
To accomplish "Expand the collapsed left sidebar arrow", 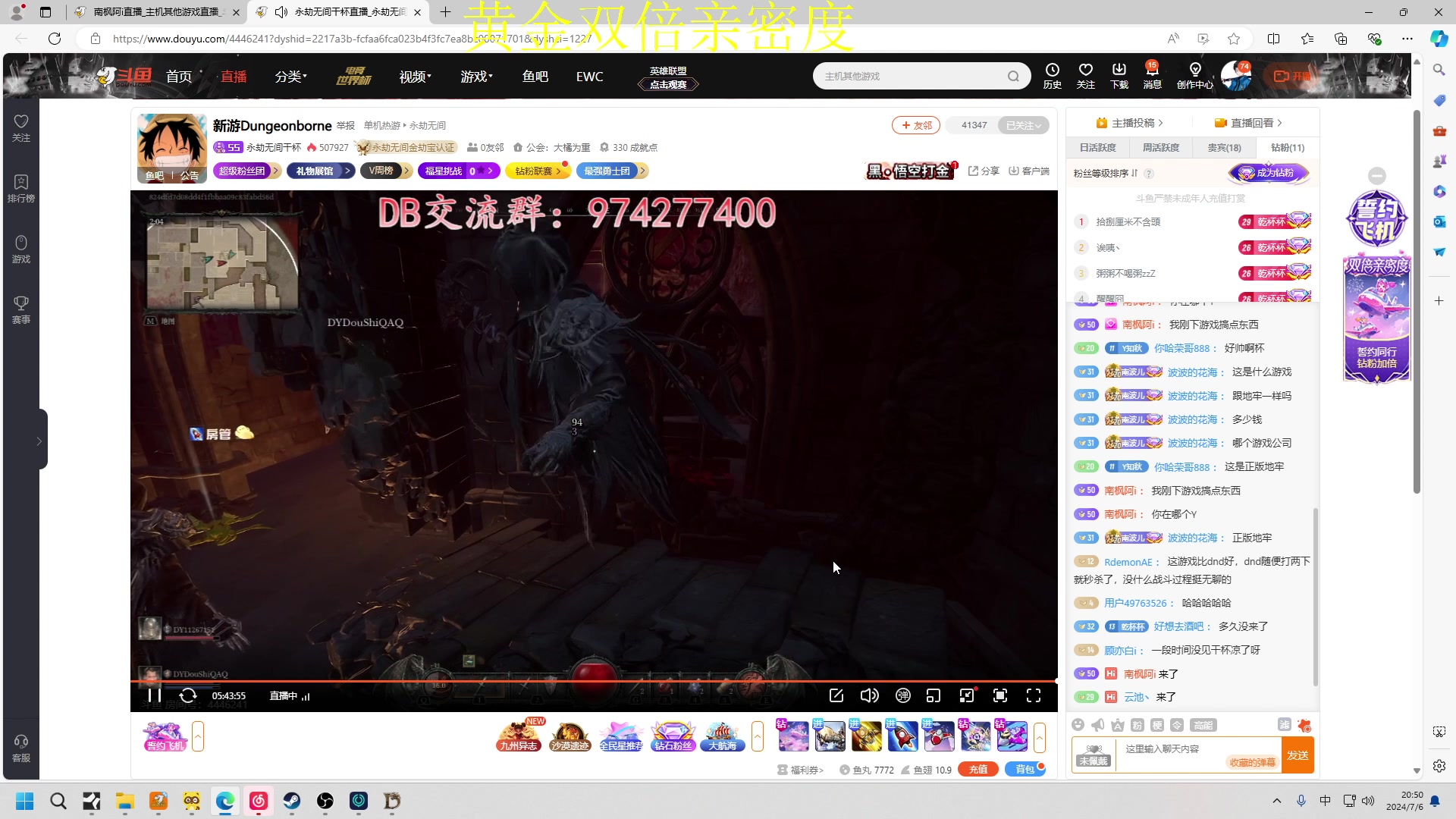I will (x=39, y=441).
